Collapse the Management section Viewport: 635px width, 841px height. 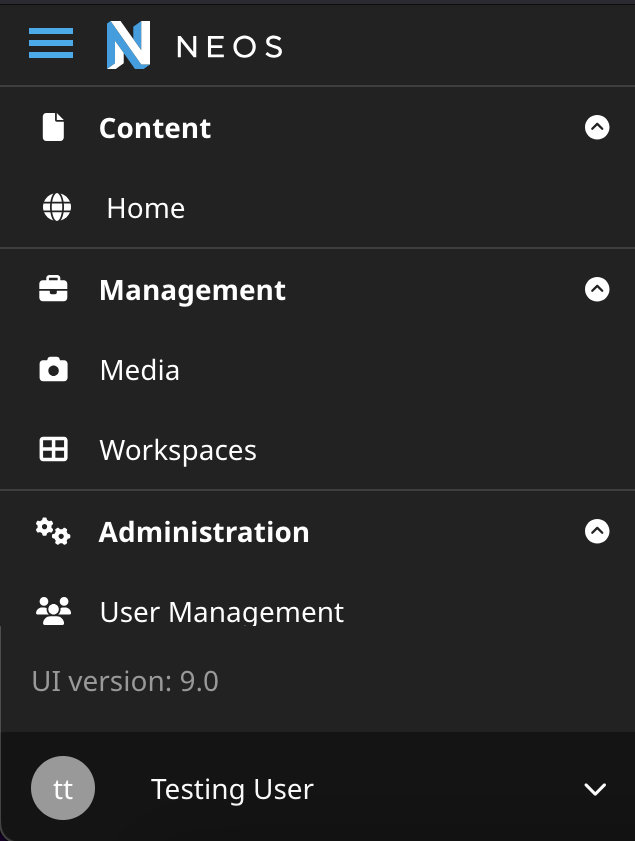click(597, 289)
